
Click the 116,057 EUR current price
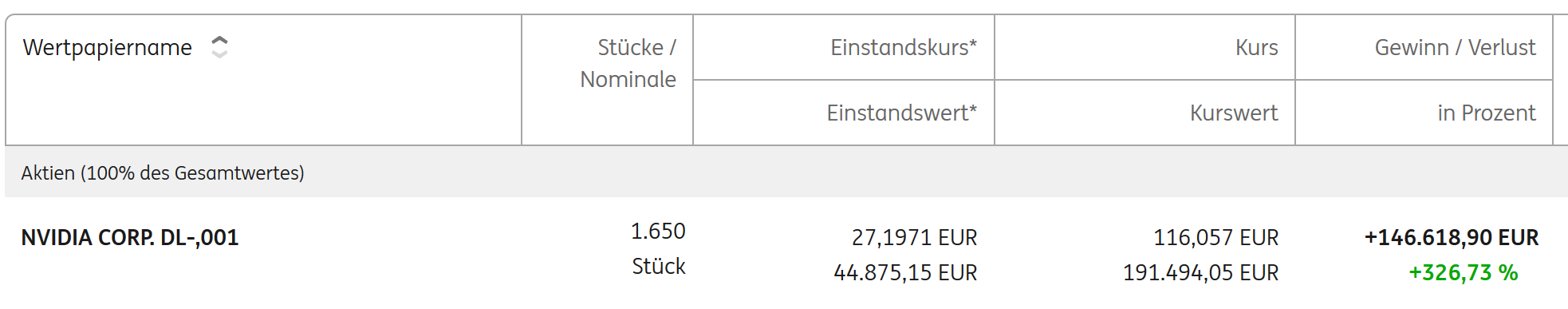tap(1215, 237)
